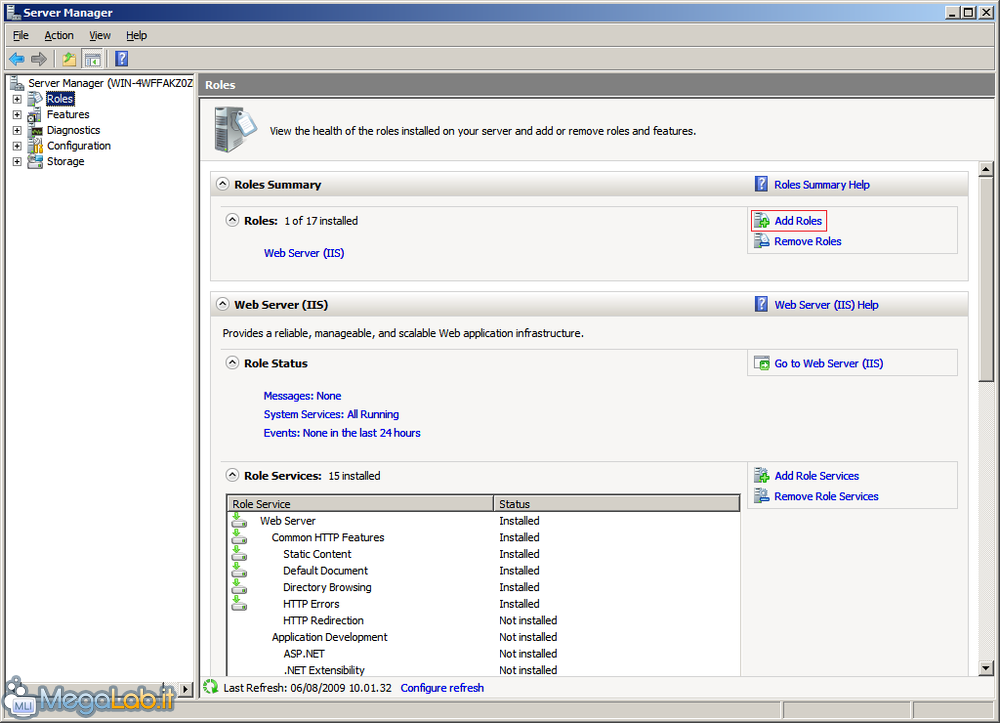Click the Up one level folder icon
The height and width of the screenshot is (723, 1000).
(x=69, y=59)
